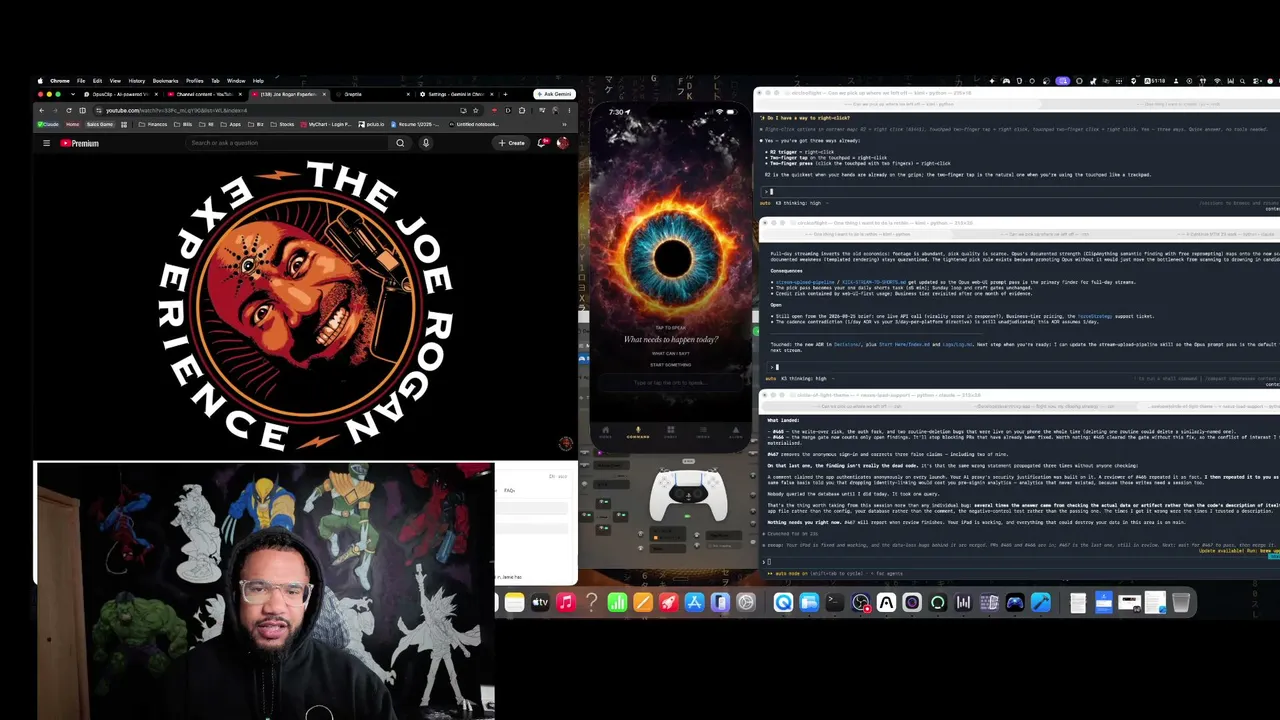This screenshot has width=1280, height=720.
Task: Open the Stocks bookmark folder
Action: click(282, 124)
